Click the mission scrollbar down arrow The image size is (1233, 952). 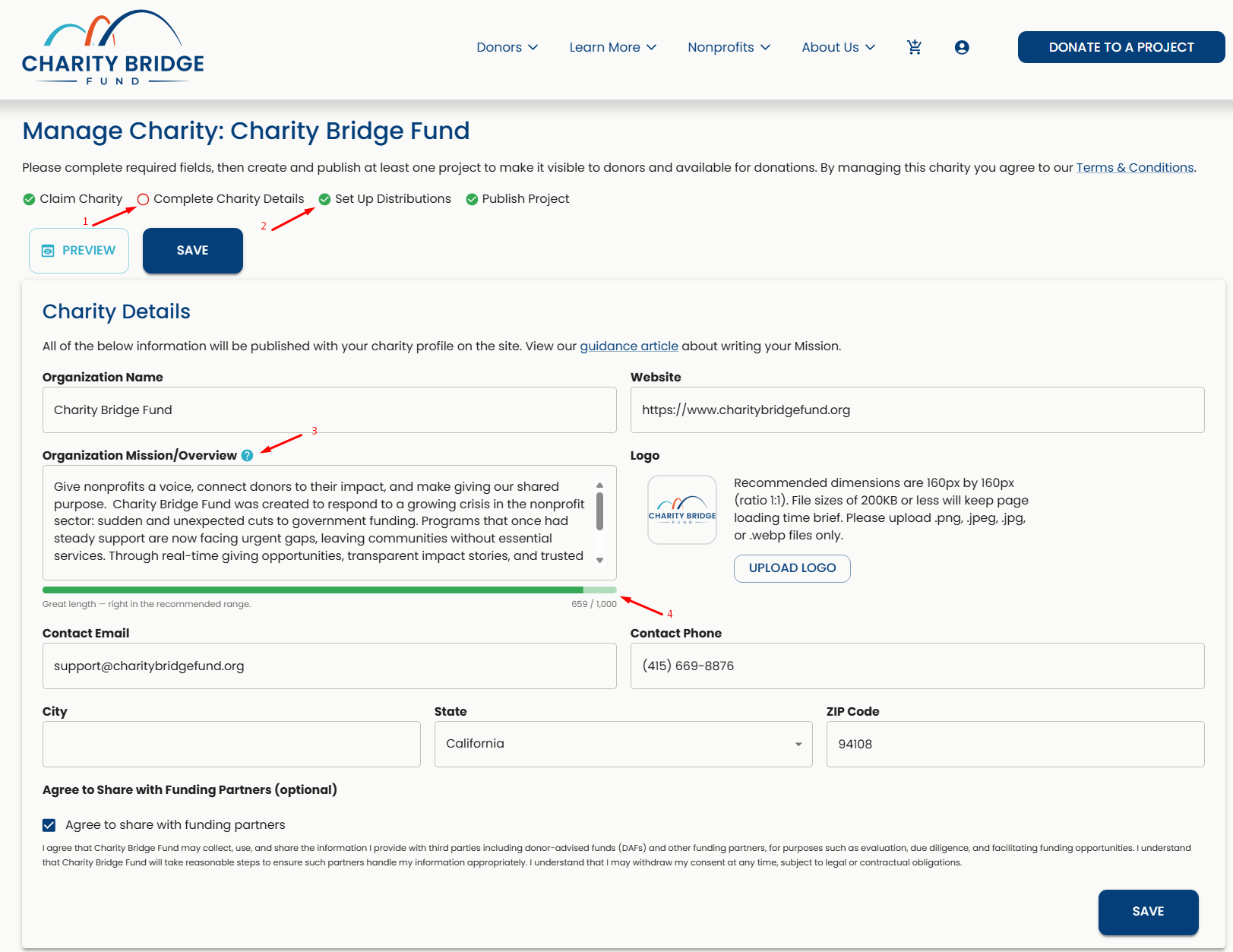pyautogui.click(x=600, y=561)
